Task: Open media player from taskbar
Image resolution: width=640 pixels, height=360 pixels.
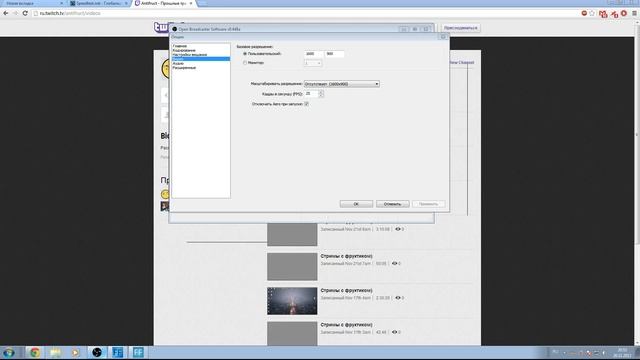Action: tap(76, 352)
